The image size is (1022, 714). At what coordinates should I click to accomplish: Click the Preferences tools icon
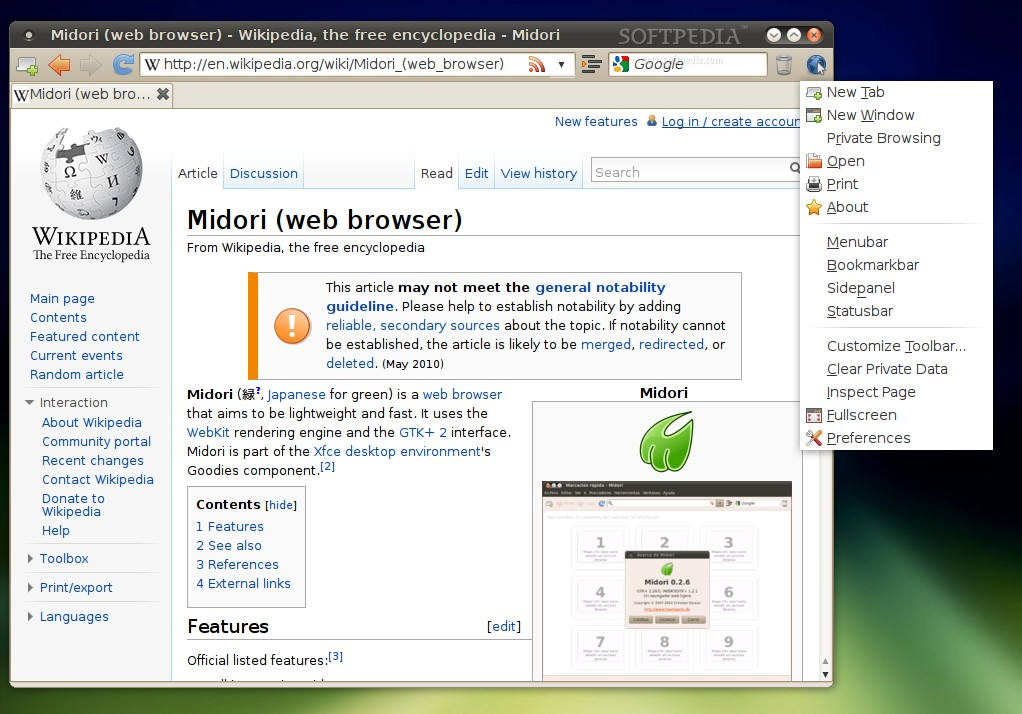(814, 438)
